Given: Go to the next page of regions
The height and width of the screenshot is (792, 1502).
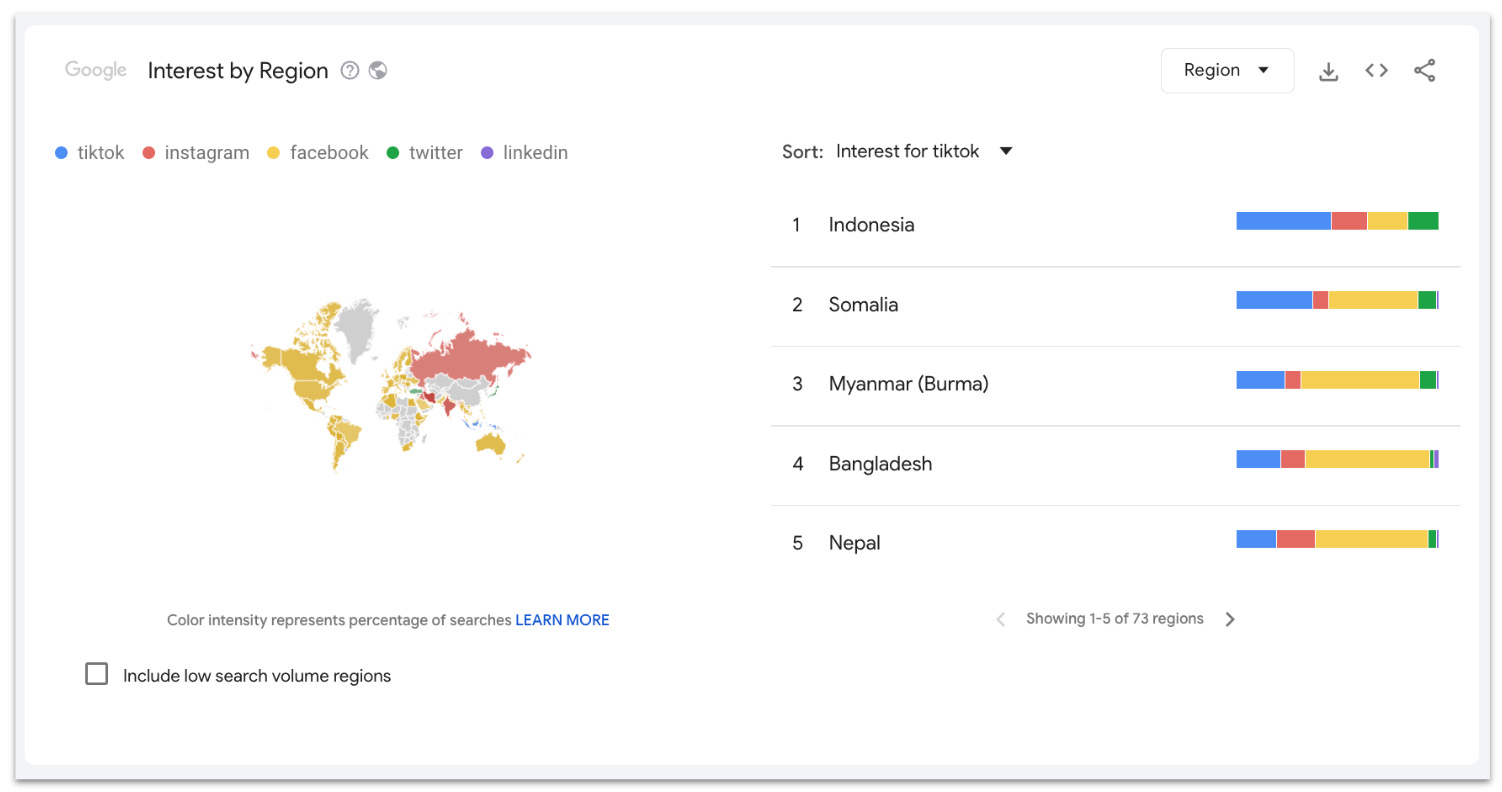Looking at the screenshot, I should tap(1230, 619).
